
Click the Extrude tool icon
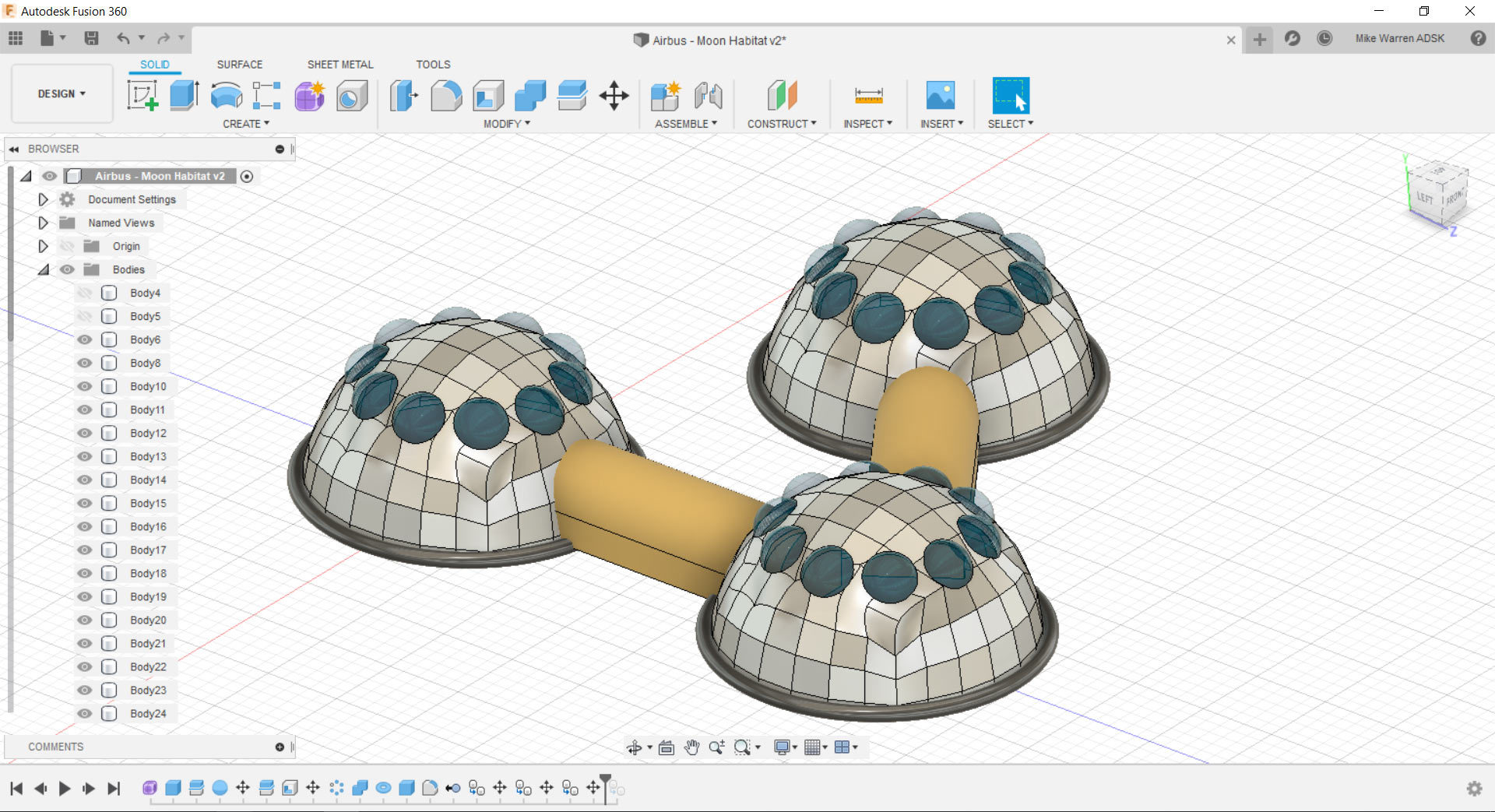point(185,96)
